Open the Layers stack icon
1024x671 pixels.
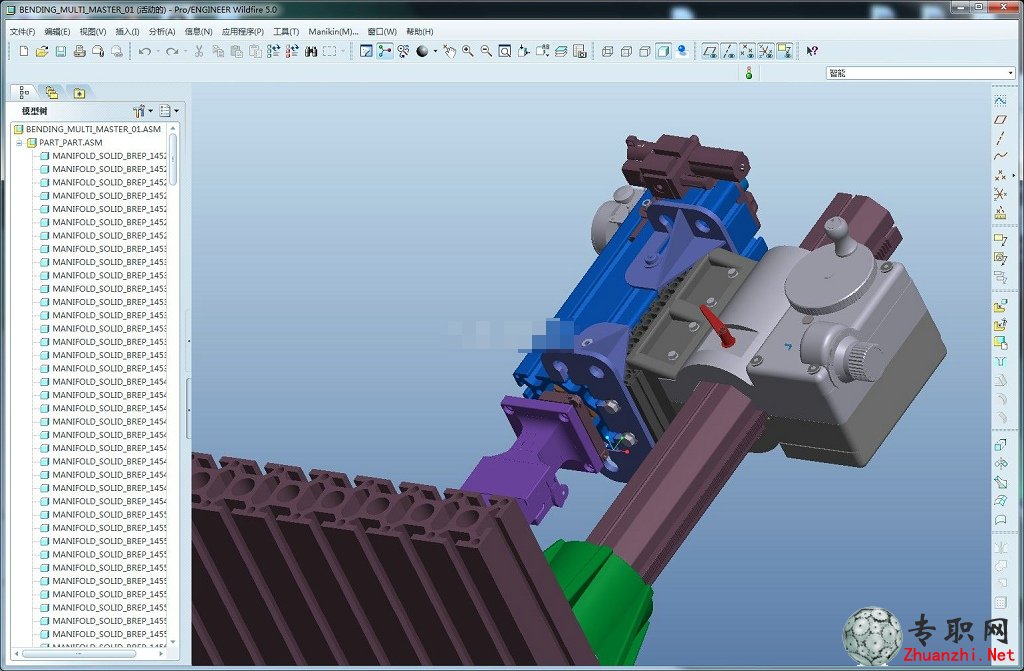(561, 51)
